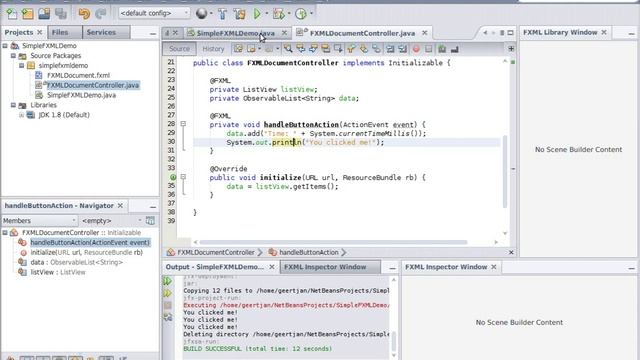Viewport: 640px width, 360px height.
Task: Select listView : ListView member
Action: click(x=58, y=272)
